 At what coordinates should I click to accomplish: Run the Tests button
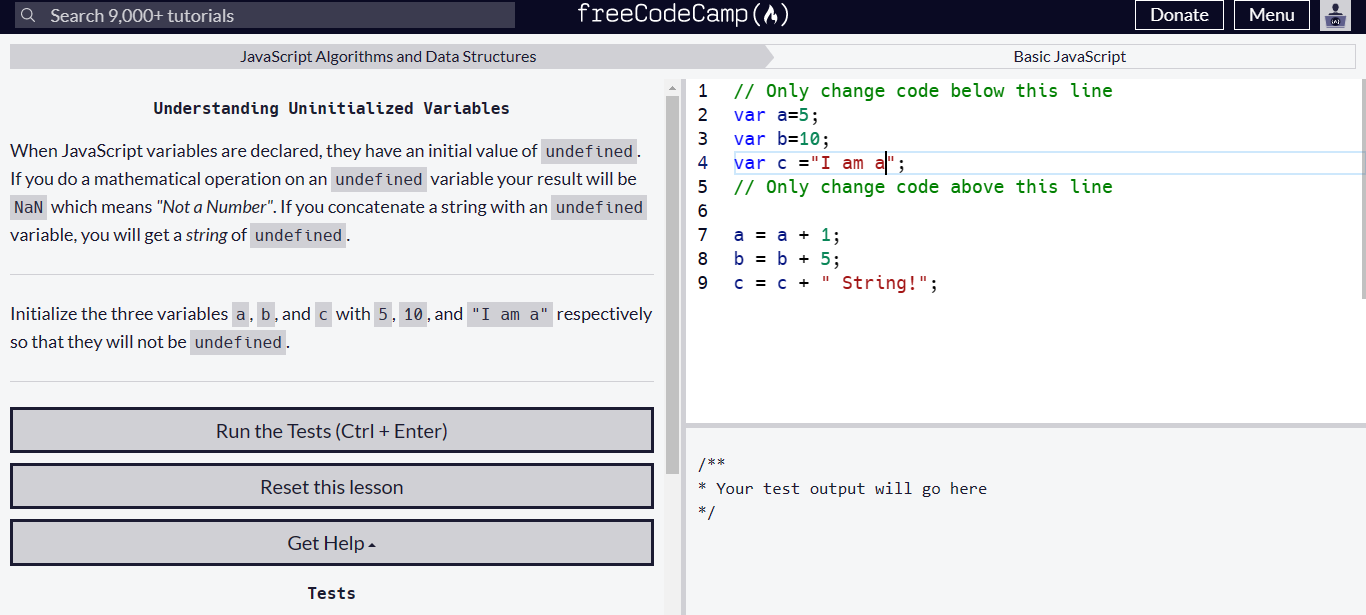[x=332, y=431]
